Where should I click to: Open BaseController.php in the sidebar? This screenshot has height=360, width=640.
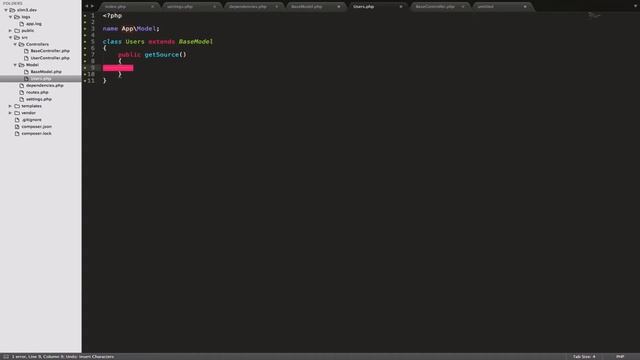[50, 51]
